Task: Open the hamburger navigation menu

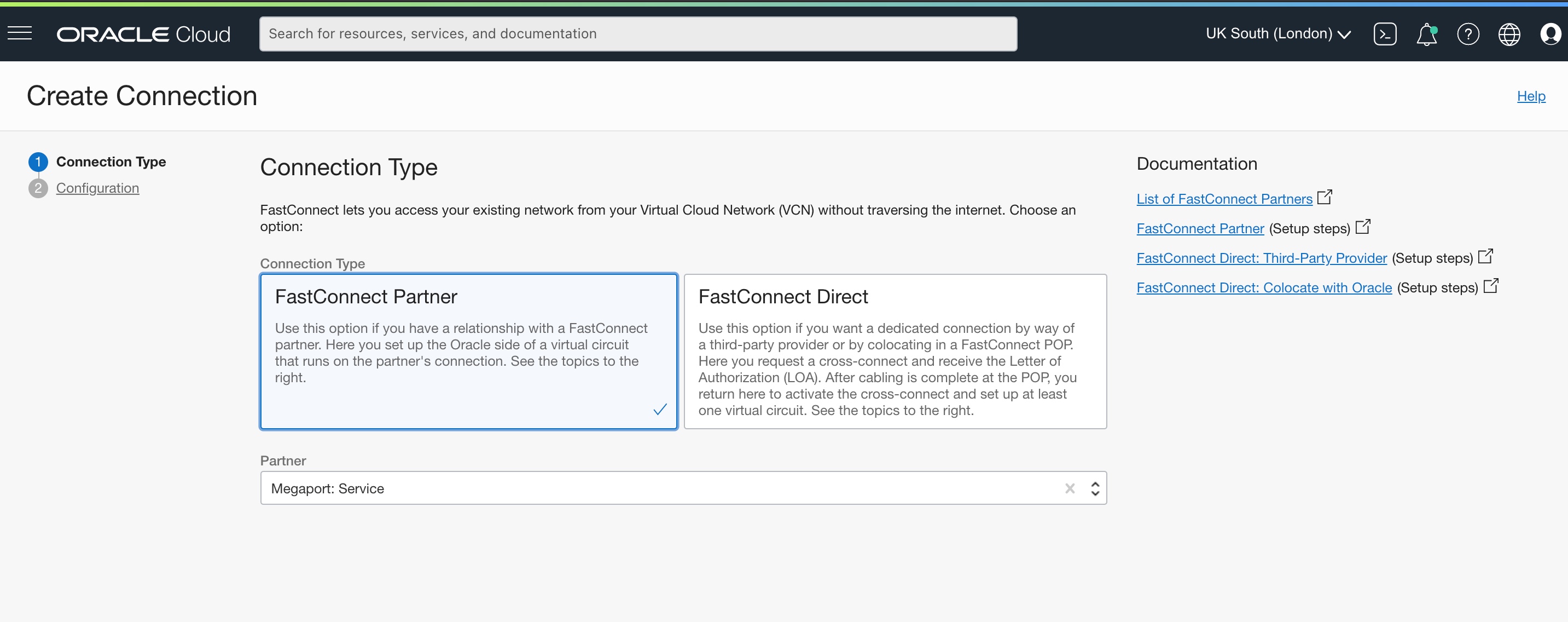Action: click(20, 33)
